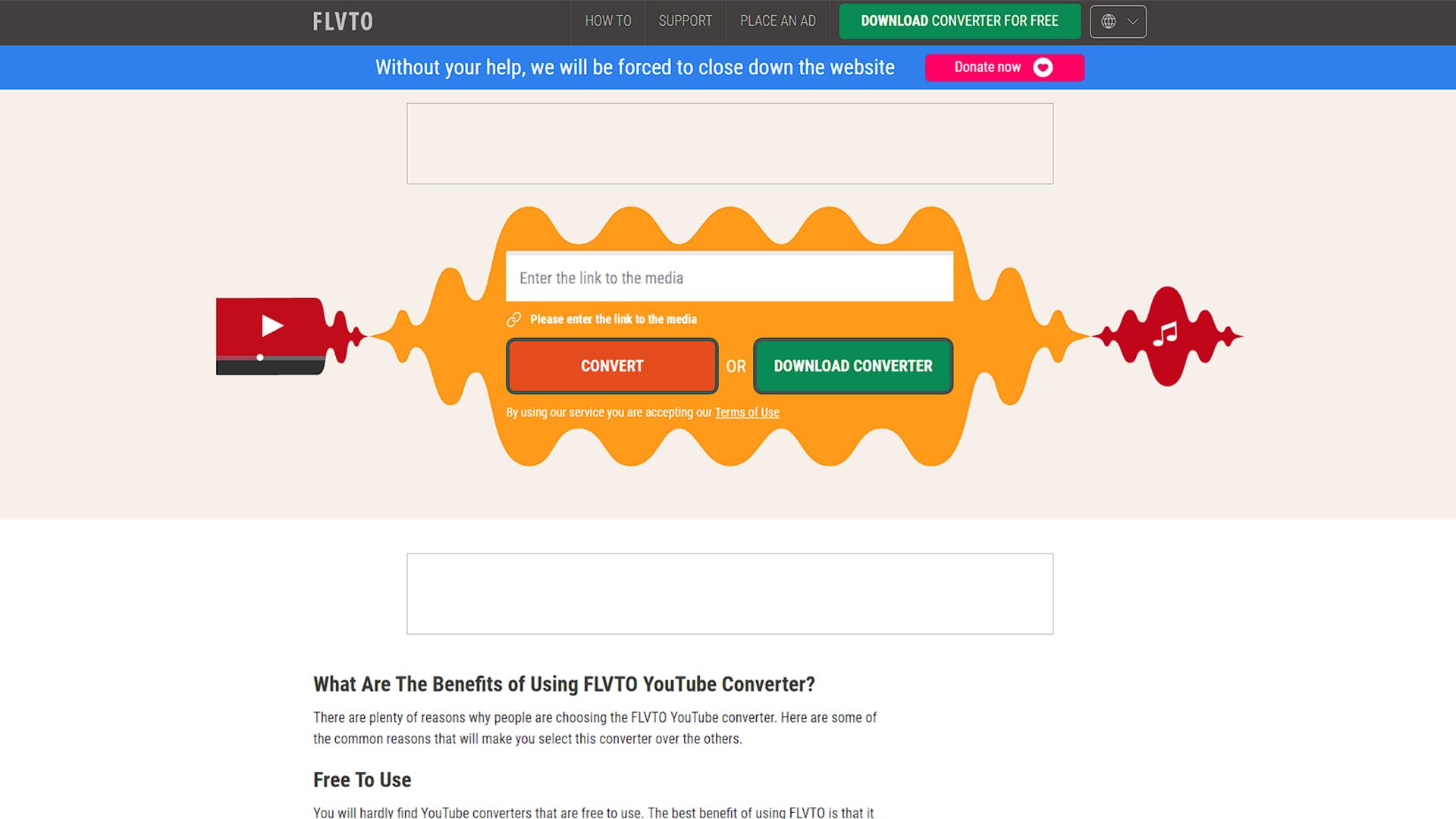Click the Terms of Use hyperlink

747,412
